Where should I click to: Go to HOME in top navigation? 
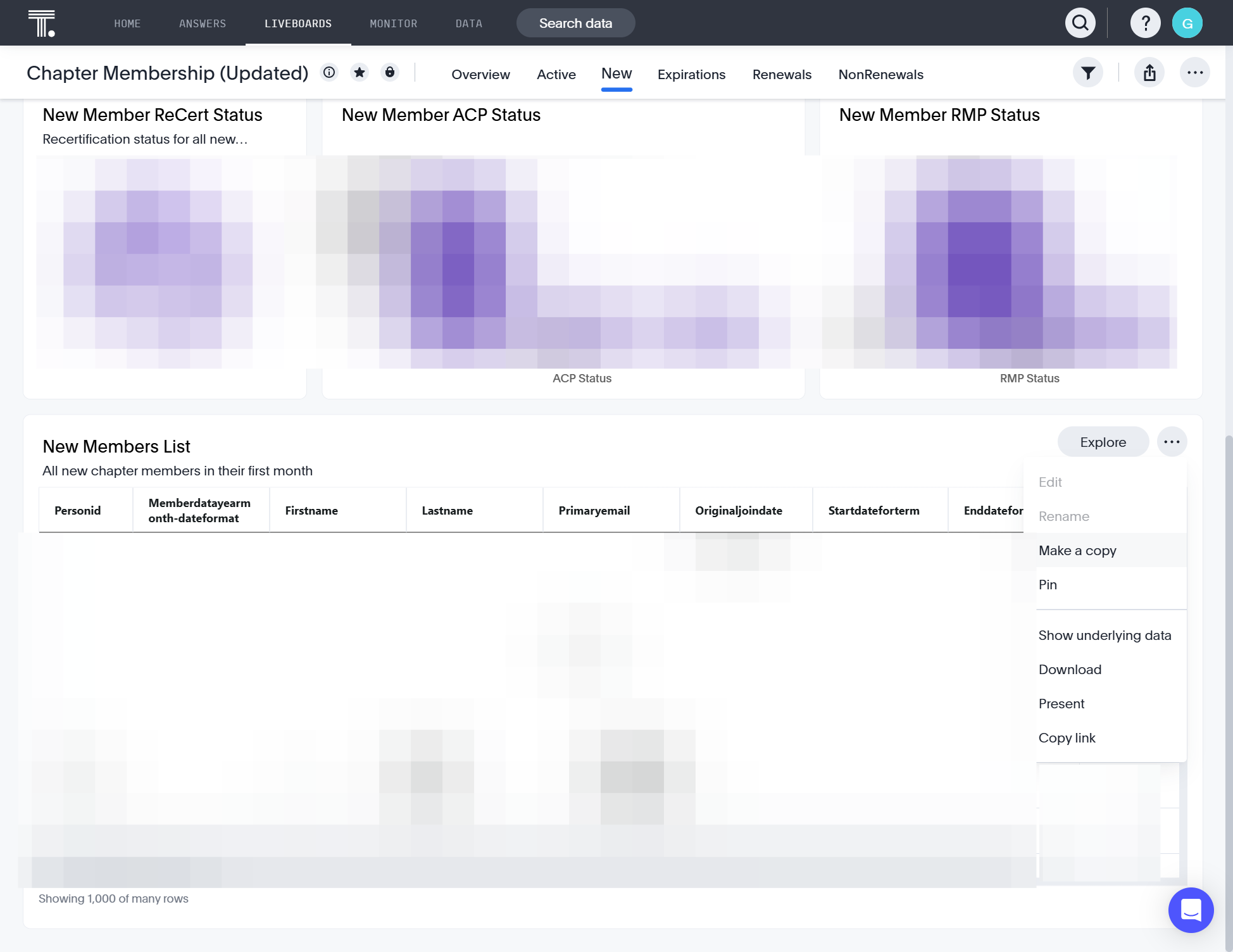[x=127, y=23]
